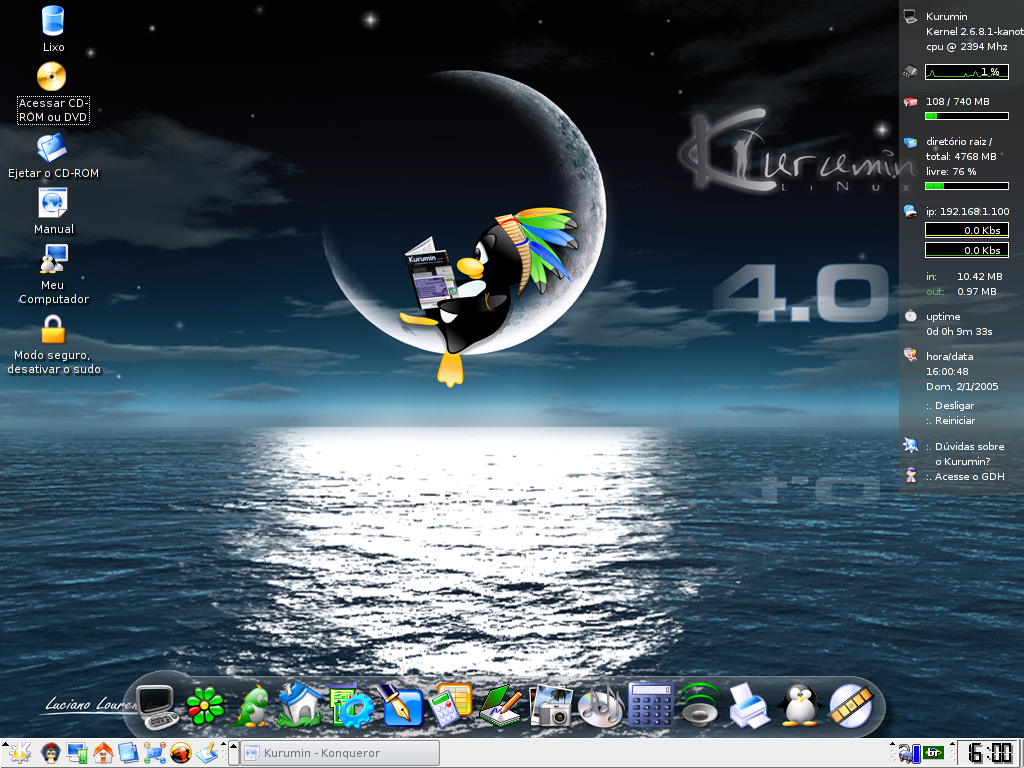The width and height of the screenshot is (1024, 768).
Task: Switch keyboard layout via the br flag
Action: click(x=933, y=752)
